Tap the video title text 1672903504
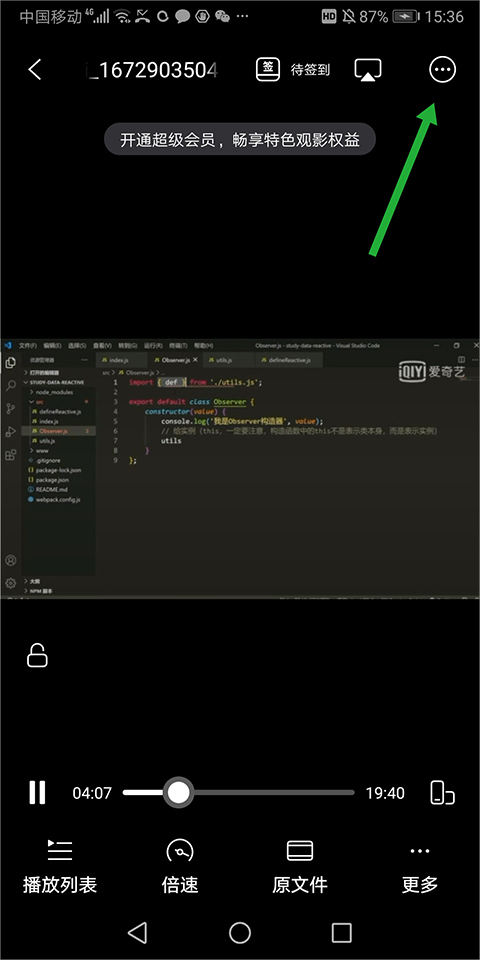The height and width of the screenshot is (960, 480). click(x=152, y=70)
